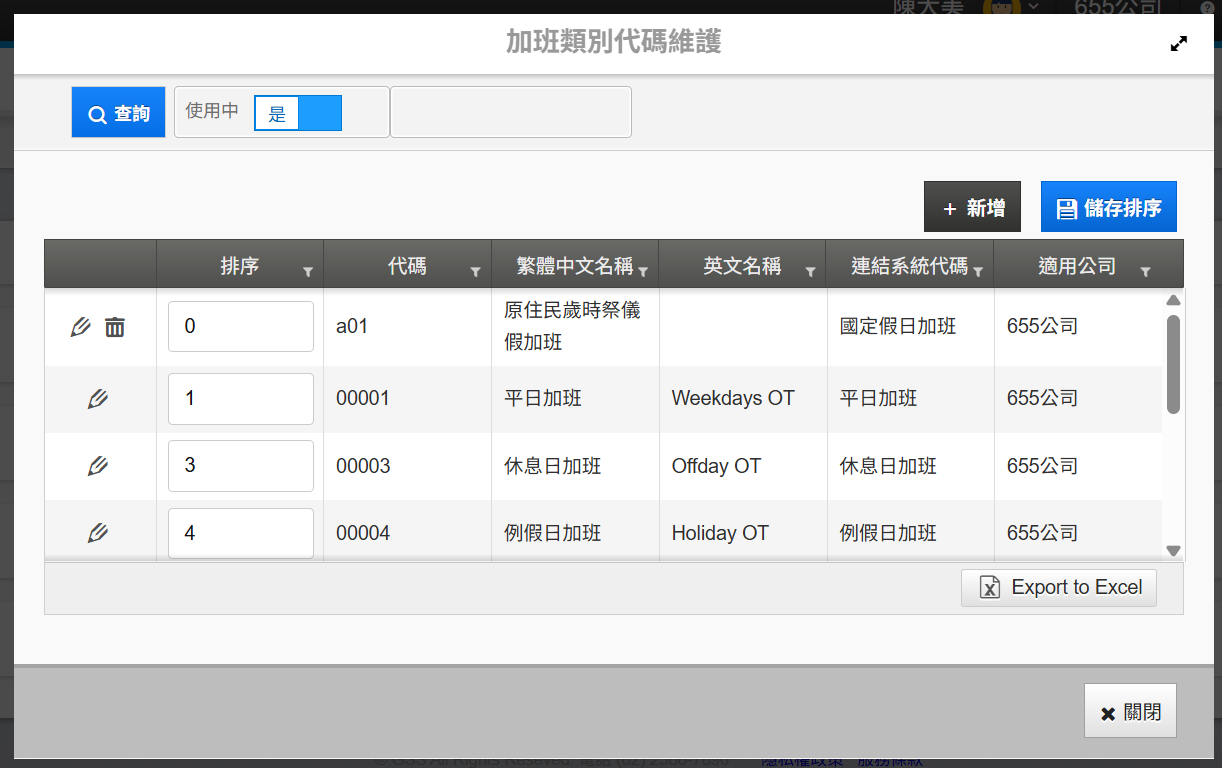Click the sort order field containing 3
Screen dimensions: 1222x768
click(240, 466)
